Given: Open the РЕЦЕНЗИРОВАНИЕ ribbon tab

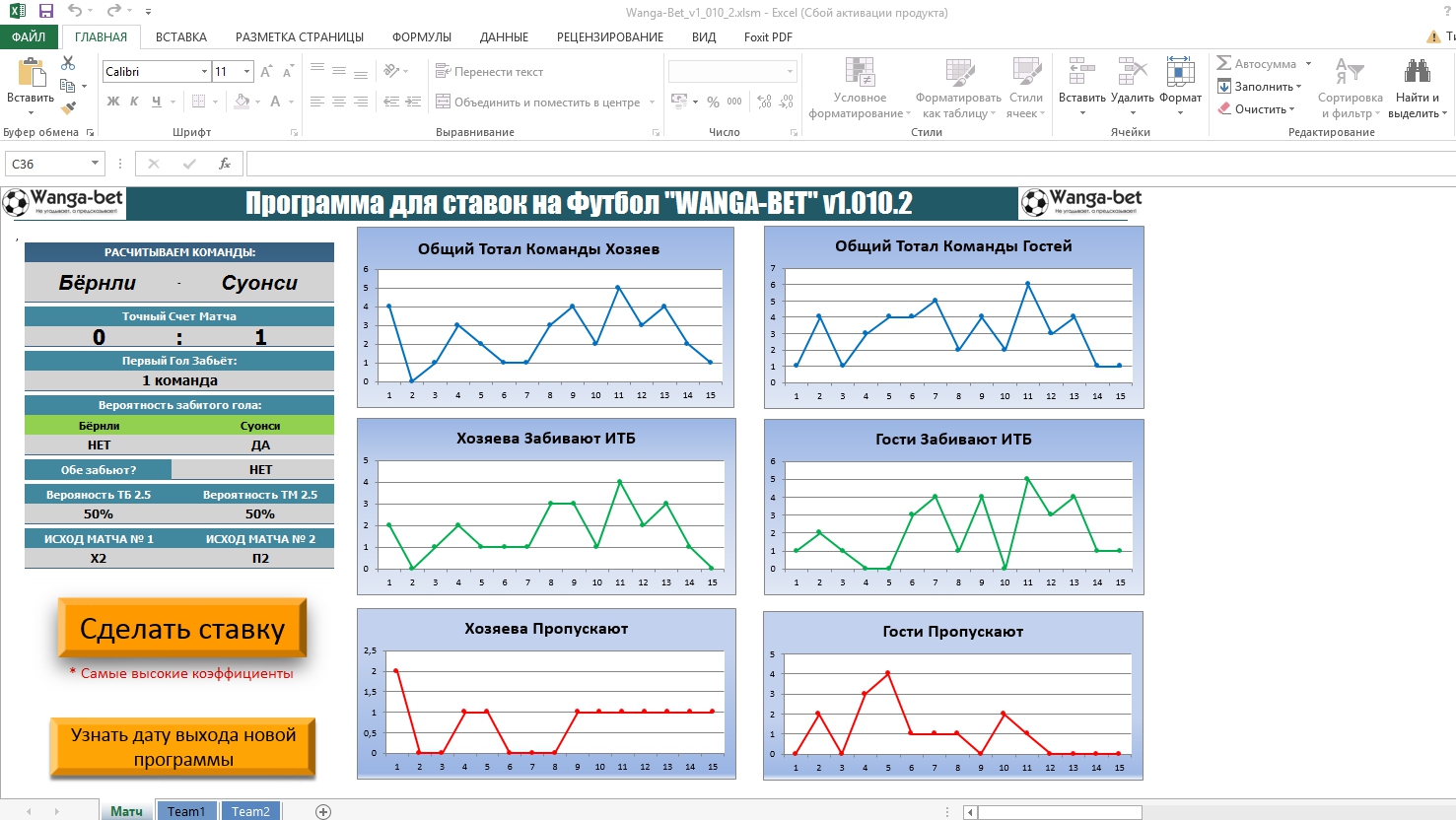Looking at the screenshot, I should 610,37.
